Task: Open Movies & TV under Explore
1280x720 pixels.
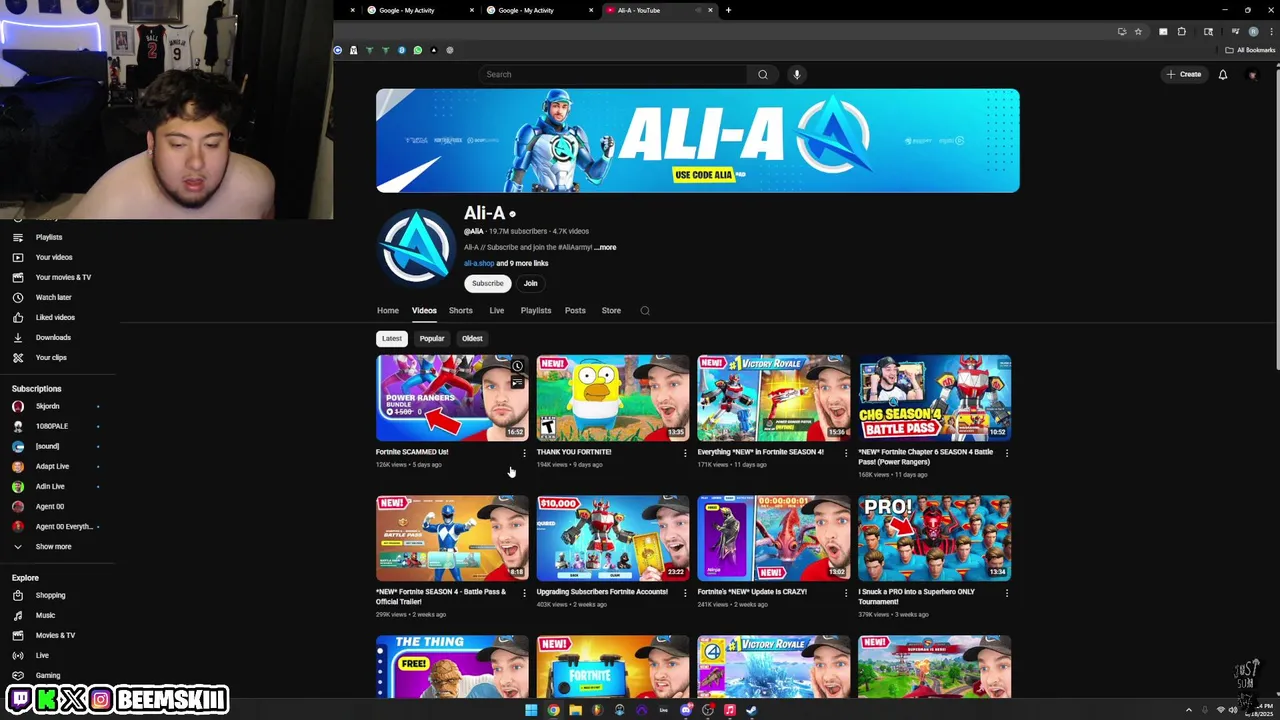Action: [x=55, y=635]
